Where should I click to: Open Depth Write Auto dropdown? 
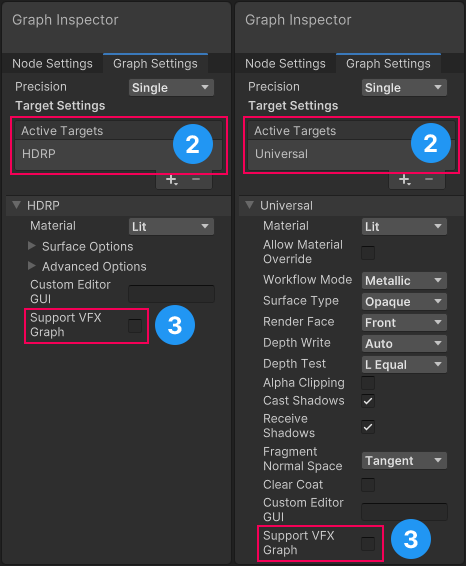(x=404, y=344)
